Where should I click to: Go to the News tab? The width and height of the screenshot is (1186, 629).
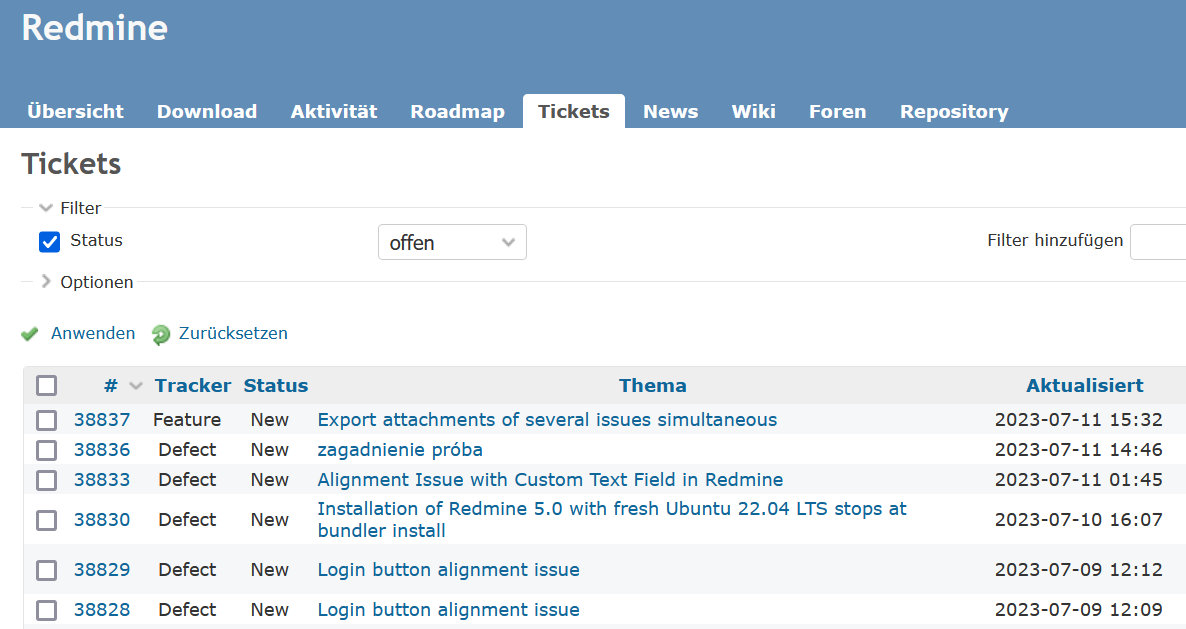click(x=670, y=111)
